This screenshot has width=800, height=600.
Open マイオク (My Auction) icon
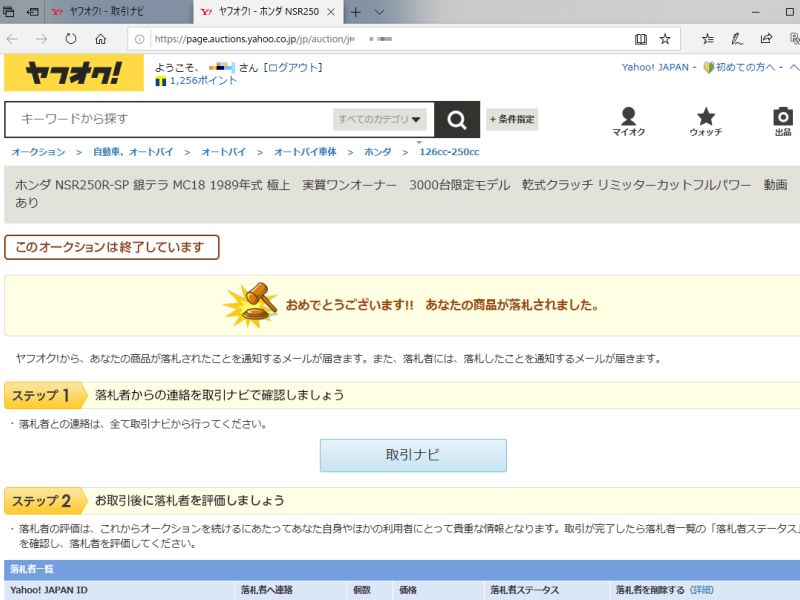[628, 121]
